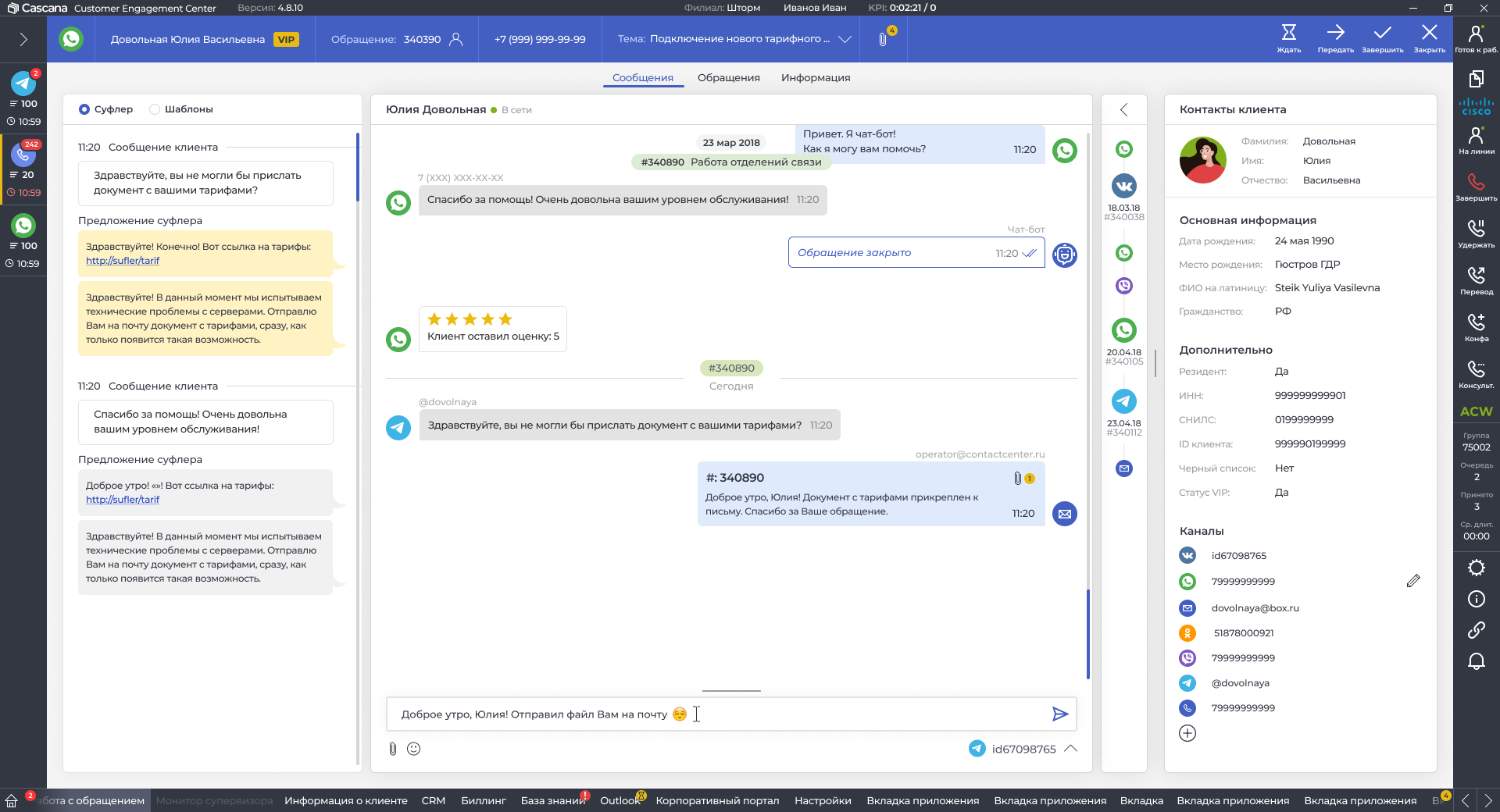Open the emoji picker below message input
Screen dimensions: 1500x812
[x=414, y=749]
